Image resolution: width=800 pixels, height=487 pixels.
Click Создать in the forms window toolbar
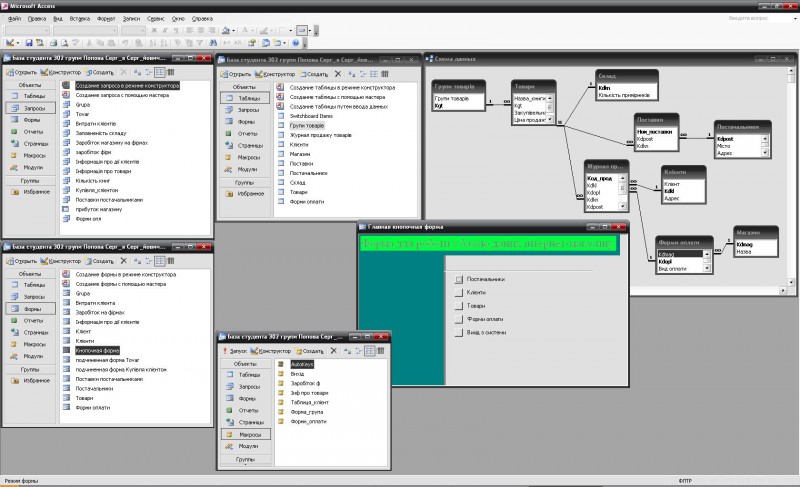click(x=99, y=261)
